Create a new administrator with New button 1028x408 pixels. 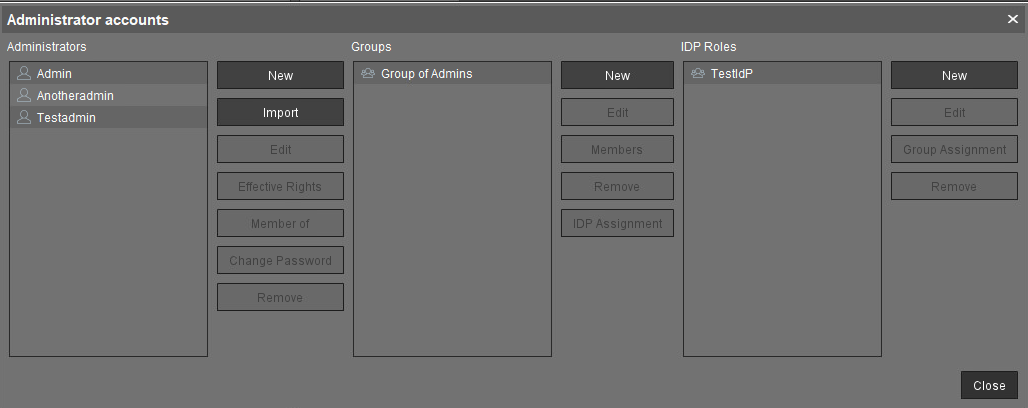tap(280, 75)
